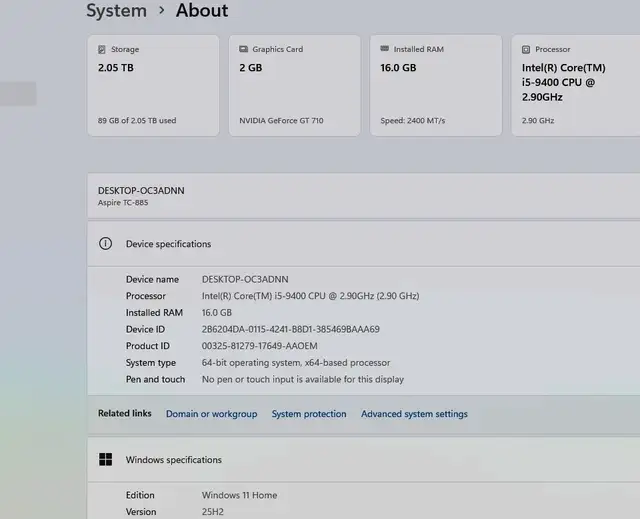
Task: Click the Version label
Action: [x=141, y=512]
